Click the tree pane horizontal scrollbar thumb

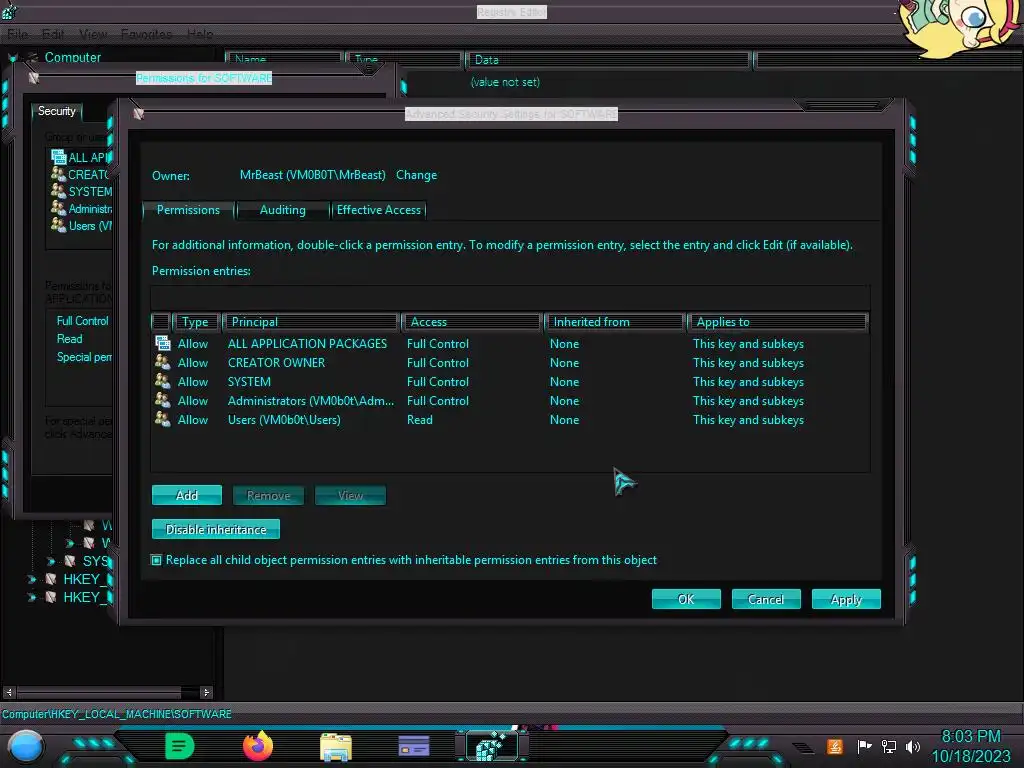click(99, 692)
